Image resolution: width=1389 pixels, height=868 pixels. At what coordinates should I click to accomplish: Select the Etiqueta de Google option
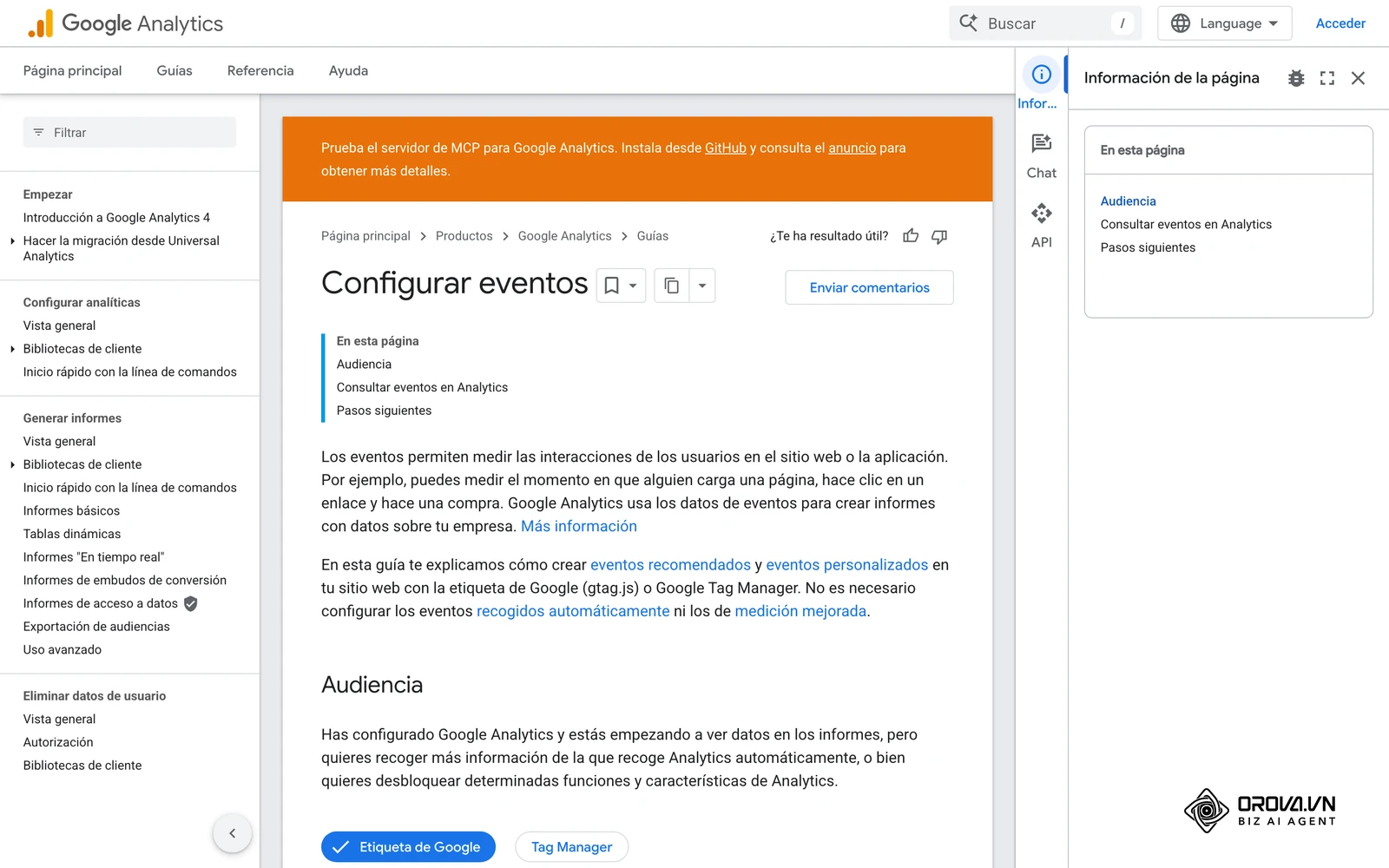[x=408, y=847]
